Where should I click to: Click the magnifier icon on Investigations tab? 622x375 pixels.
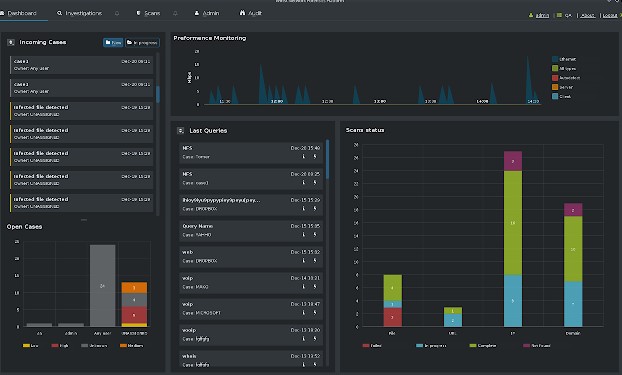coord(59,13)
